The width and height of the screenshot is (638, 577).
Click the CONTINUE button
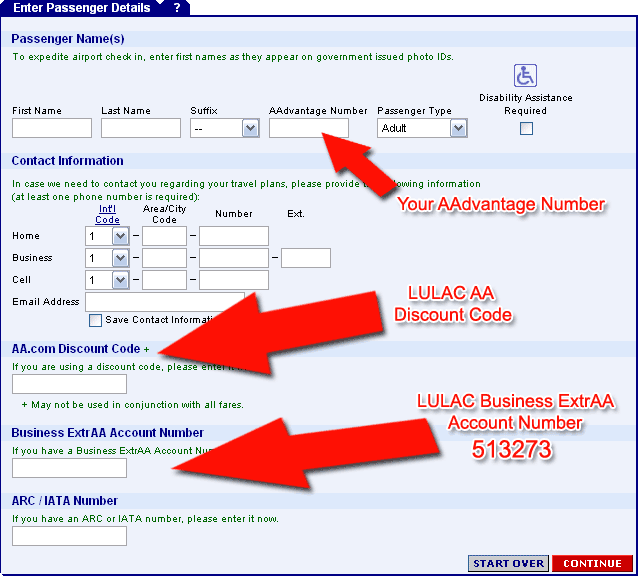click(592, 564)
